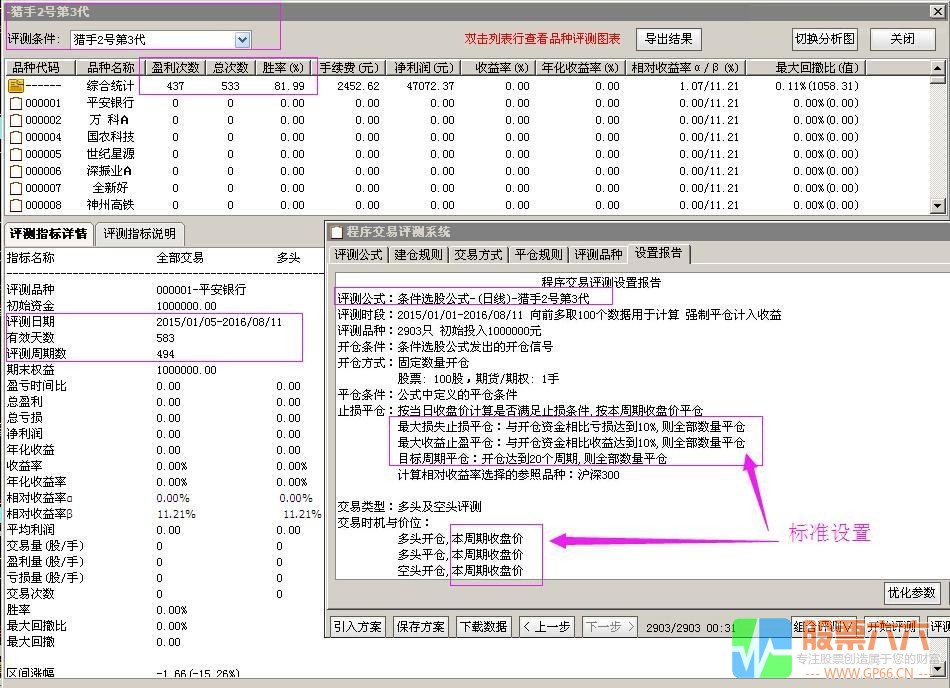Open the 评测品种 tab

coord(598,254)
